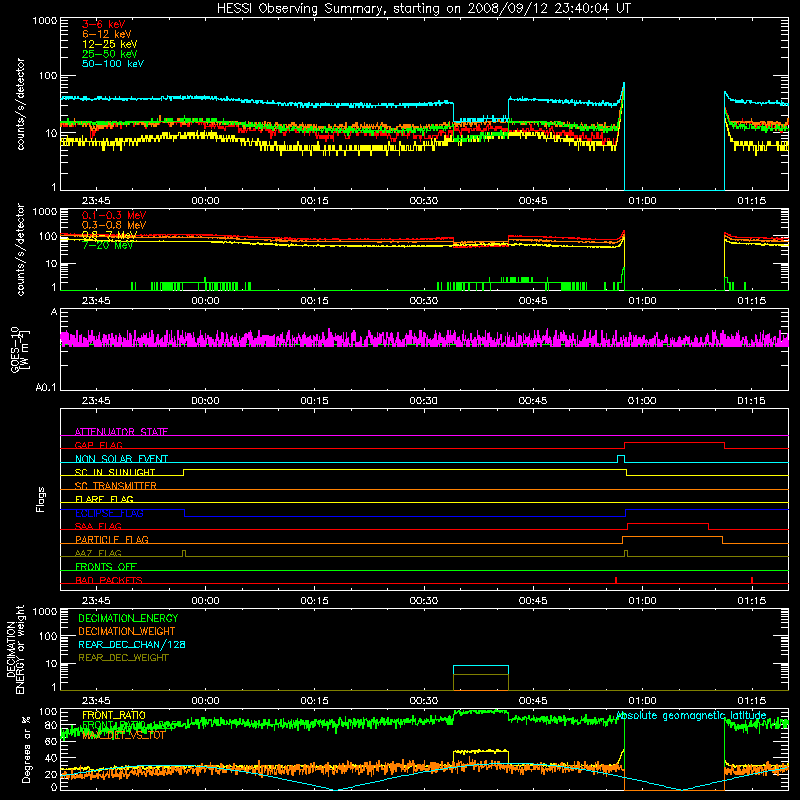Screen dimensions: 800x800
Task: Select the PARTICLE_FLAG label
Action: click(112, 539)
